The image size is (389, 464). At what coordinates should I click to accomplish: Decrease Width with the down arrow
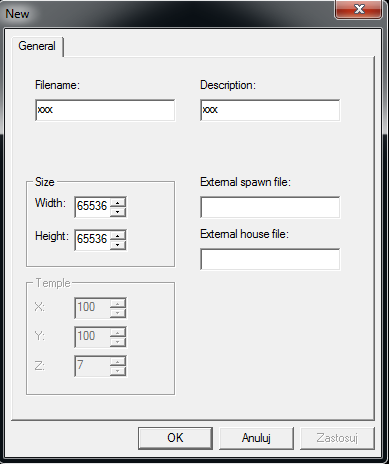tap(118, 212)
